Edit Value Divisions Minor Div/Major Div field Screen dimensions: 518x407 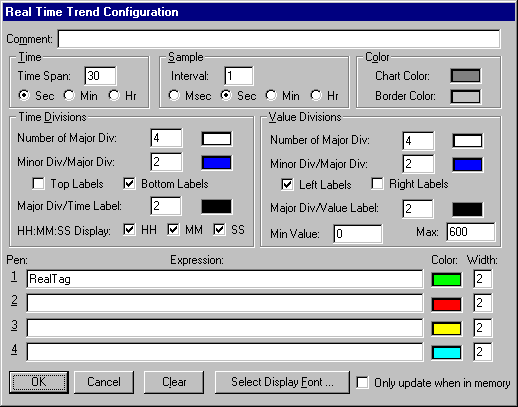tap(418, 164)
